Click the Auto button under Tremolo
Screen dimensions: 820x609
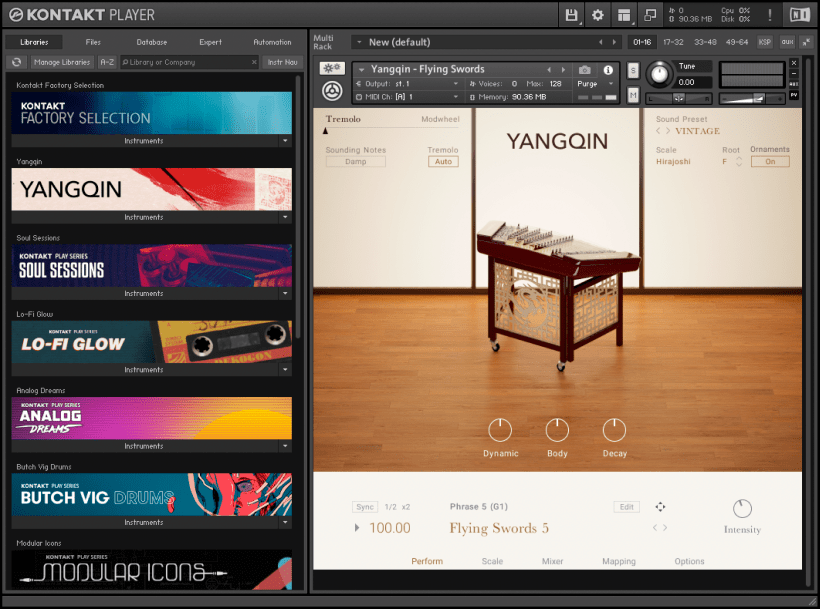(443, 161)
